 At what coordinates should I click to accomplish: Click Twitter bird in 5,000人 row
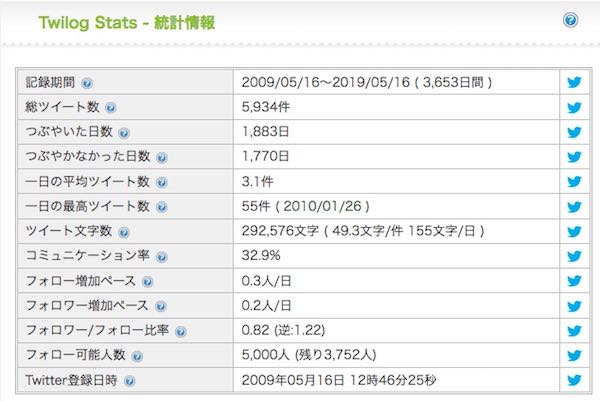[574, 355]
